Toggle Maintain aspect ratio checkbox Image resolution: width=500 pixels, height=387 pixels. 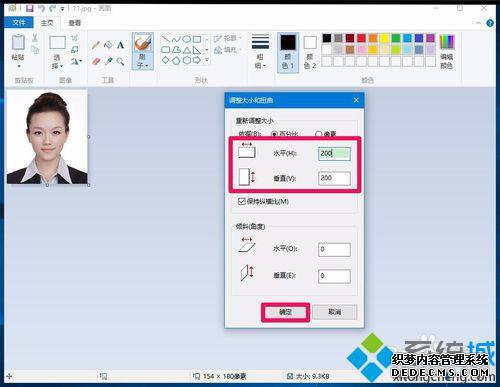tap(242, 201)
